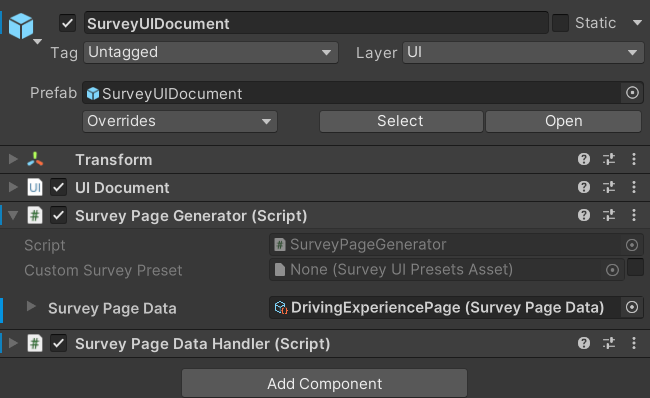Viewport: 650px width, 398px height.
Task: Open the Transform presets slider icon
Action: coord(609,159)
